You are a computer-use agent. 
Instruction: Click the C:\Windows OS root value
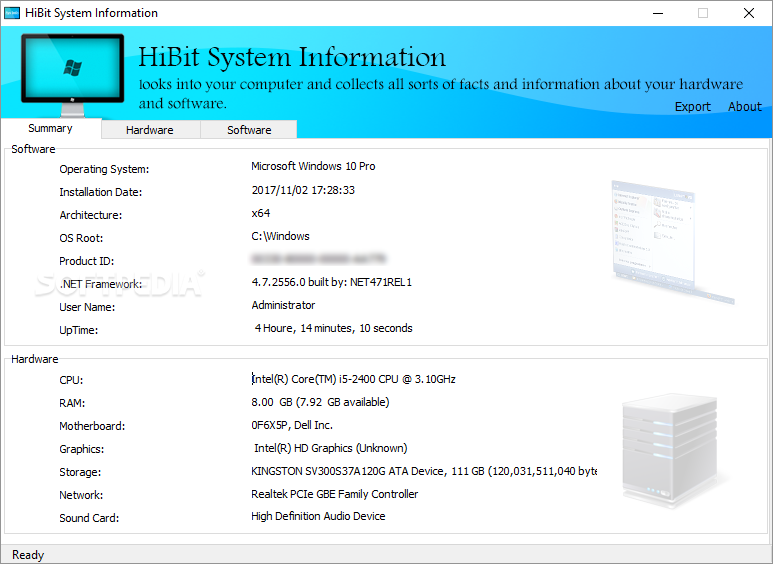coord(280,236)
